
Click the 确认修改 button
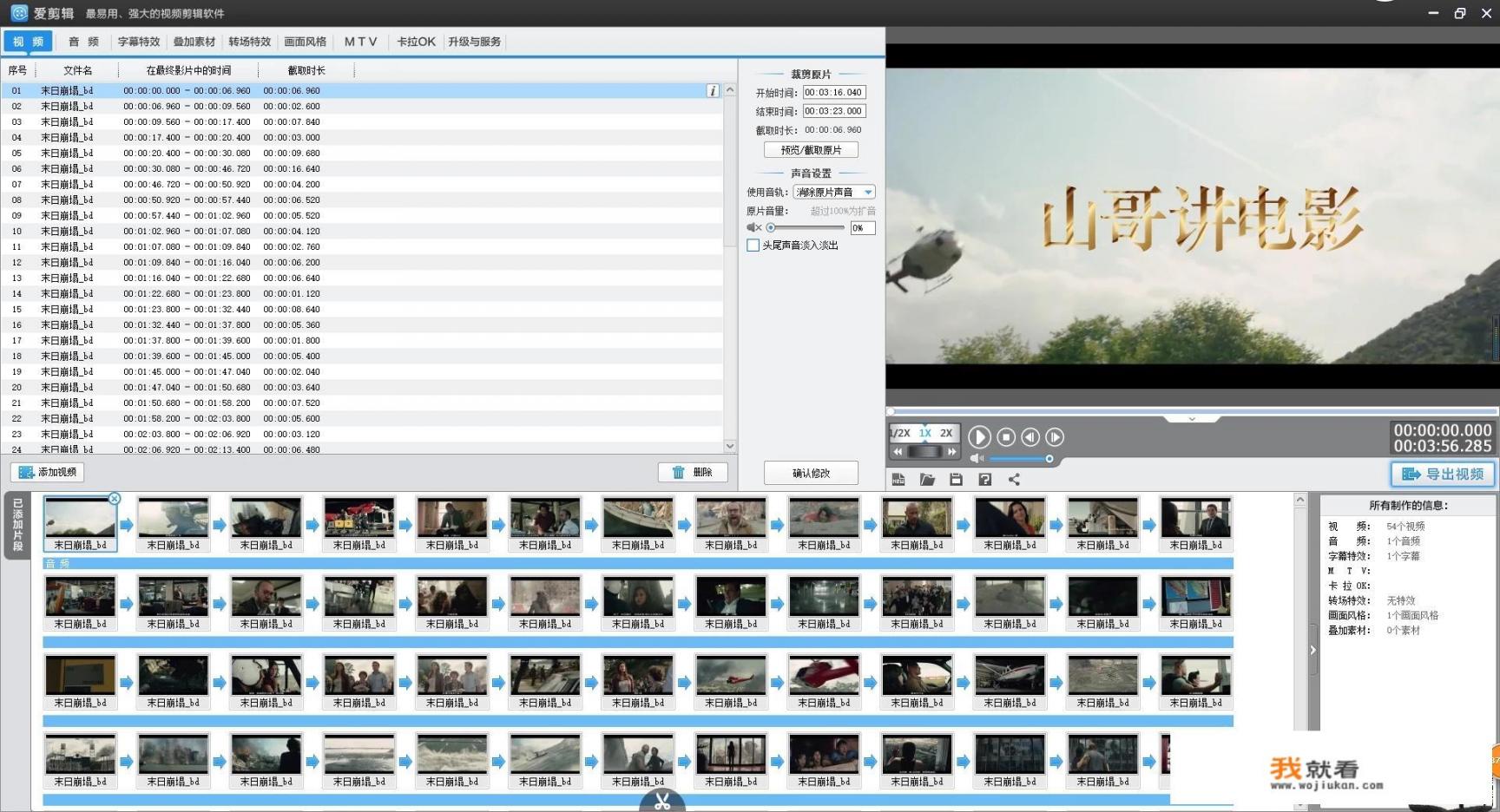tap(811, 473)
